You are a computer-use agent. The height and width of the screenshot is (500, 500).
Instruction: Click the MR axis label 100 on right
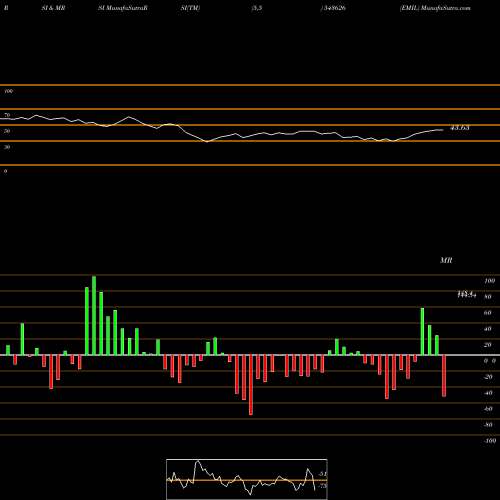pyautogui.click(x=489, y=281)
